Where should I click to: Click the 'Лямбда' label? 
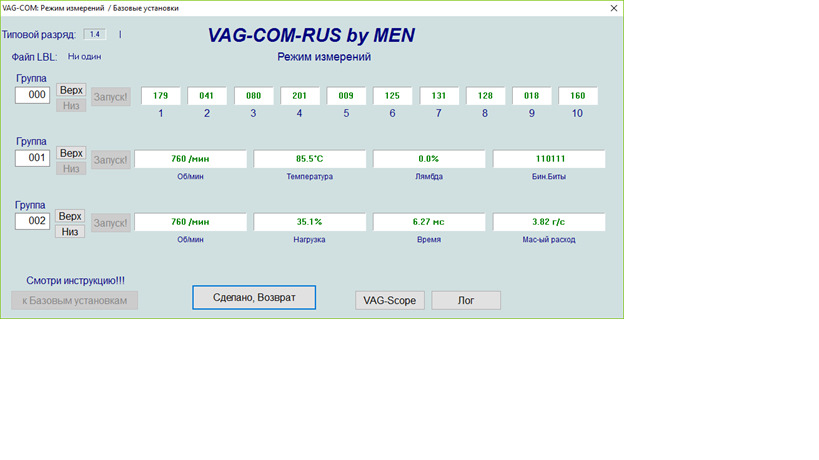click(x=429, y=176)
